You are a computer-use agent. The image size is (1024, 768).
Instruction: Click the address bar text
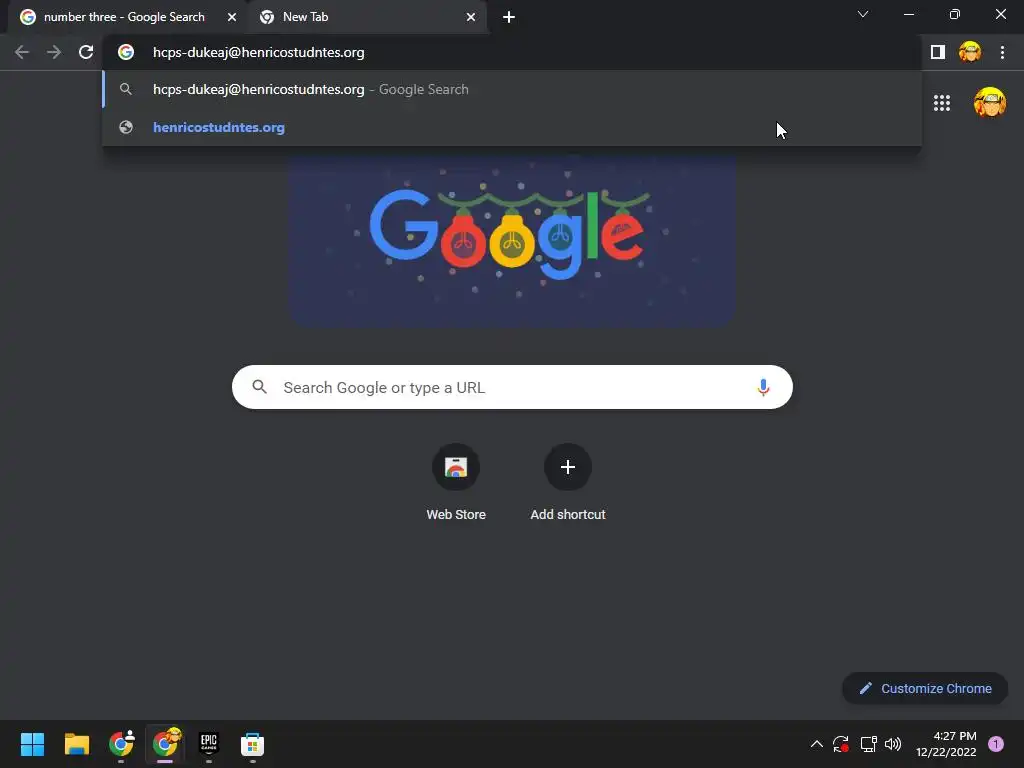click(x=259, y=52)
